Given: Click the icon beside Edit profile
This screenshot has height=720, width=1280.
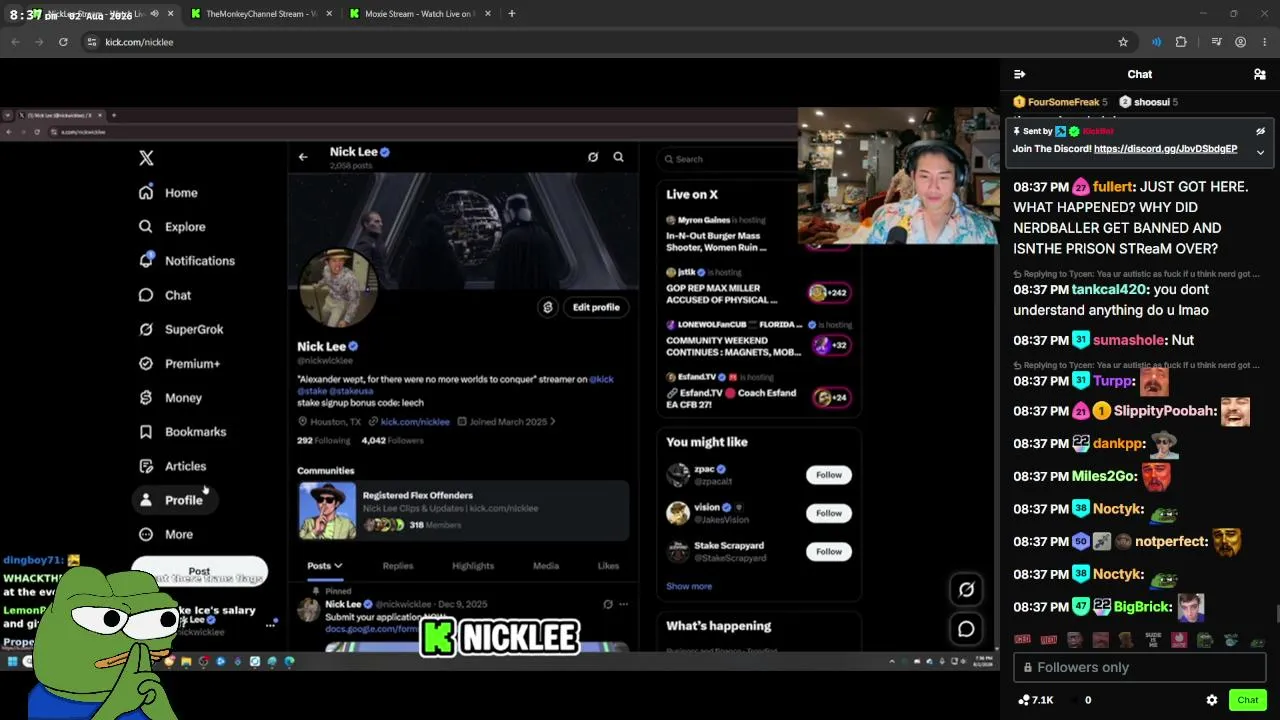Looking at the screenshot, I should tap(547, 307).
